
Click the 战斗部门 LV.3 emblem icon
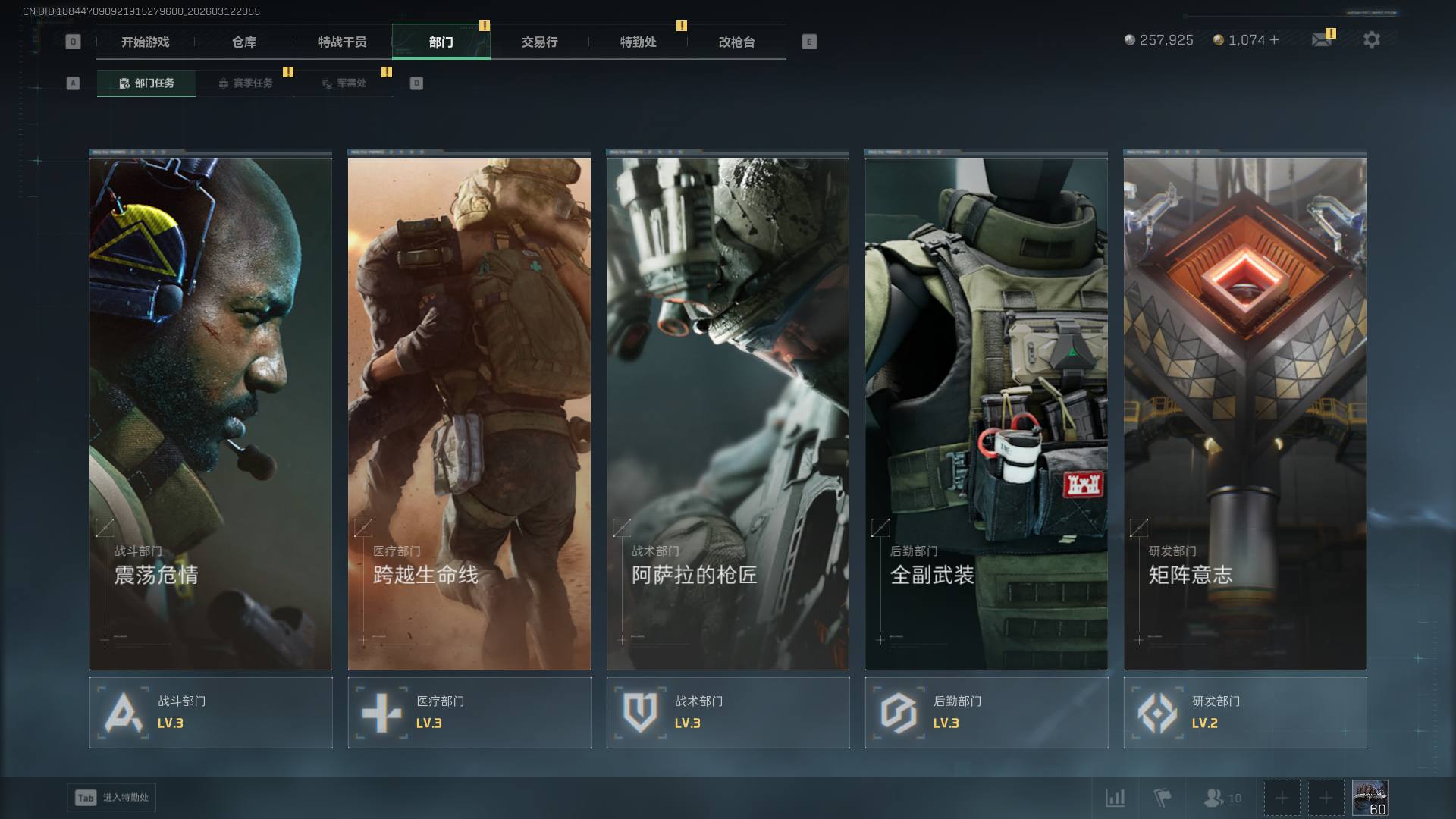click(123, 713)
